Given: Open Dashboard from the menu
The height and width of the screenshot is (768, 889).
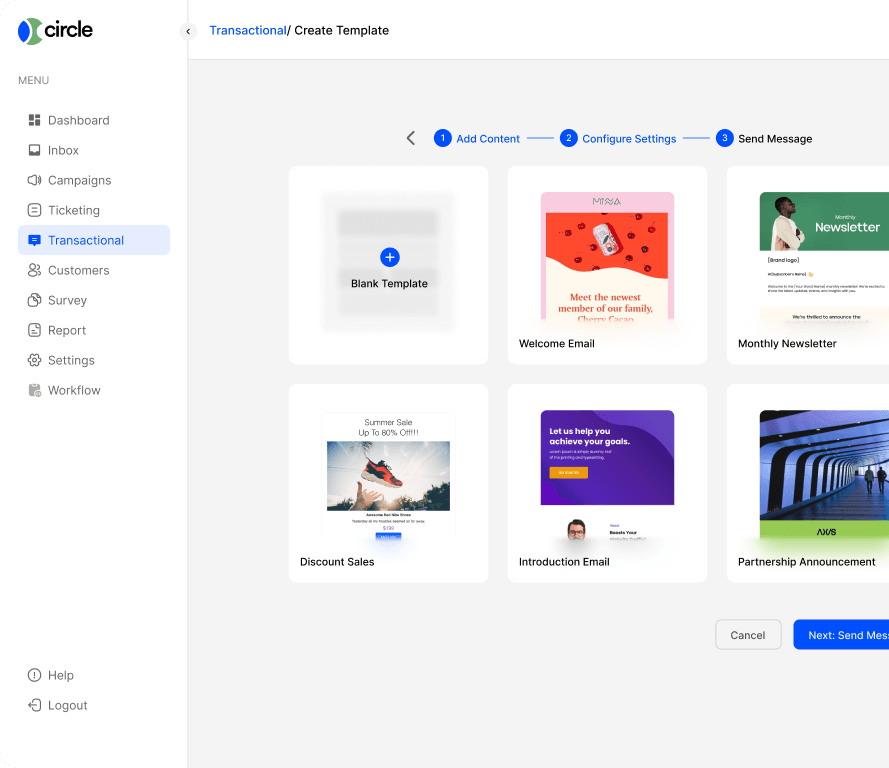Looking at the screenshot, I should [79, 120].
